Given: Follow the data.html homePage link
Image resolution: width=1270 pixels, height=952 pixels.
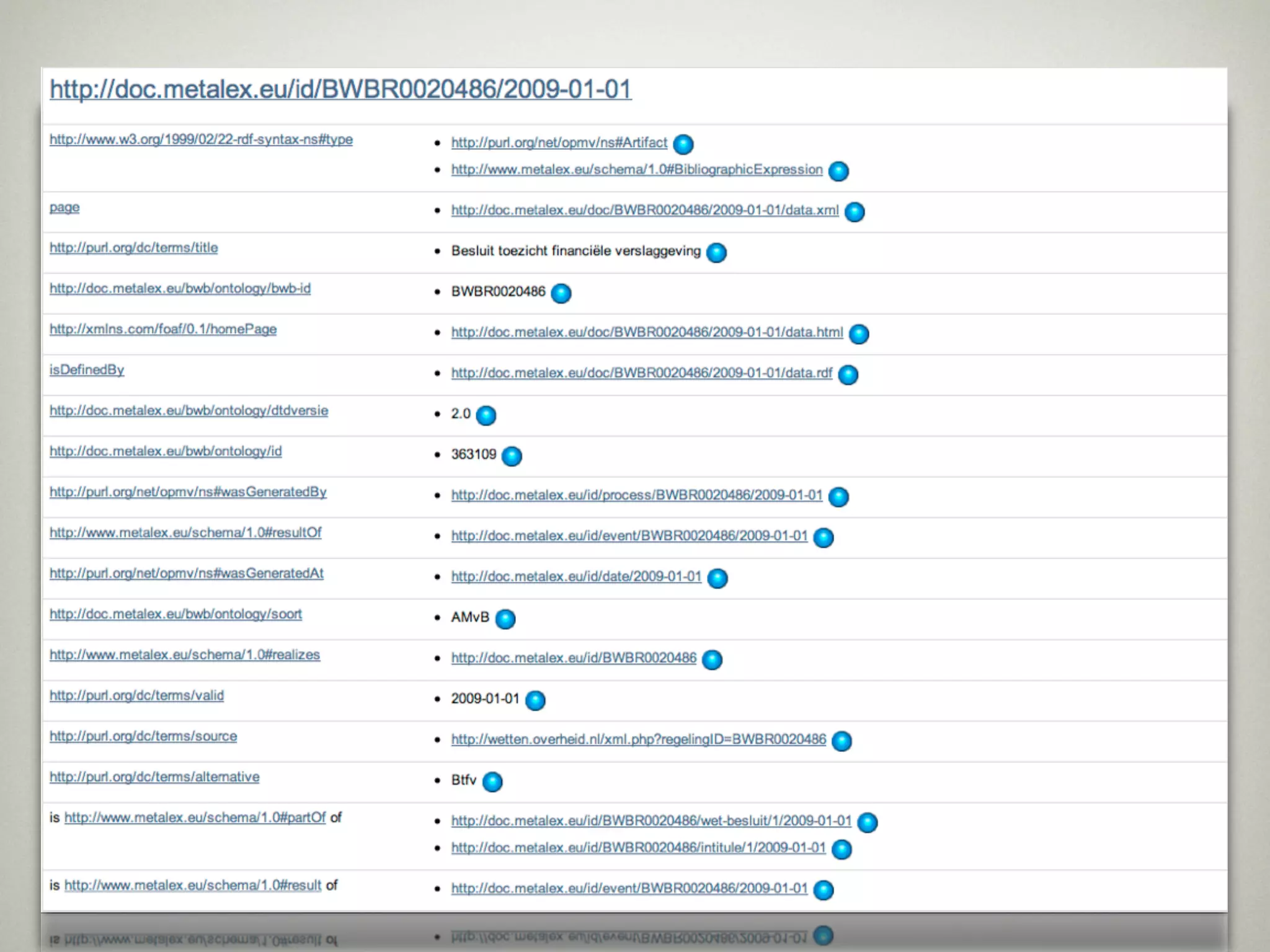Looking at the screenshot, I should [x=647, y=332].
